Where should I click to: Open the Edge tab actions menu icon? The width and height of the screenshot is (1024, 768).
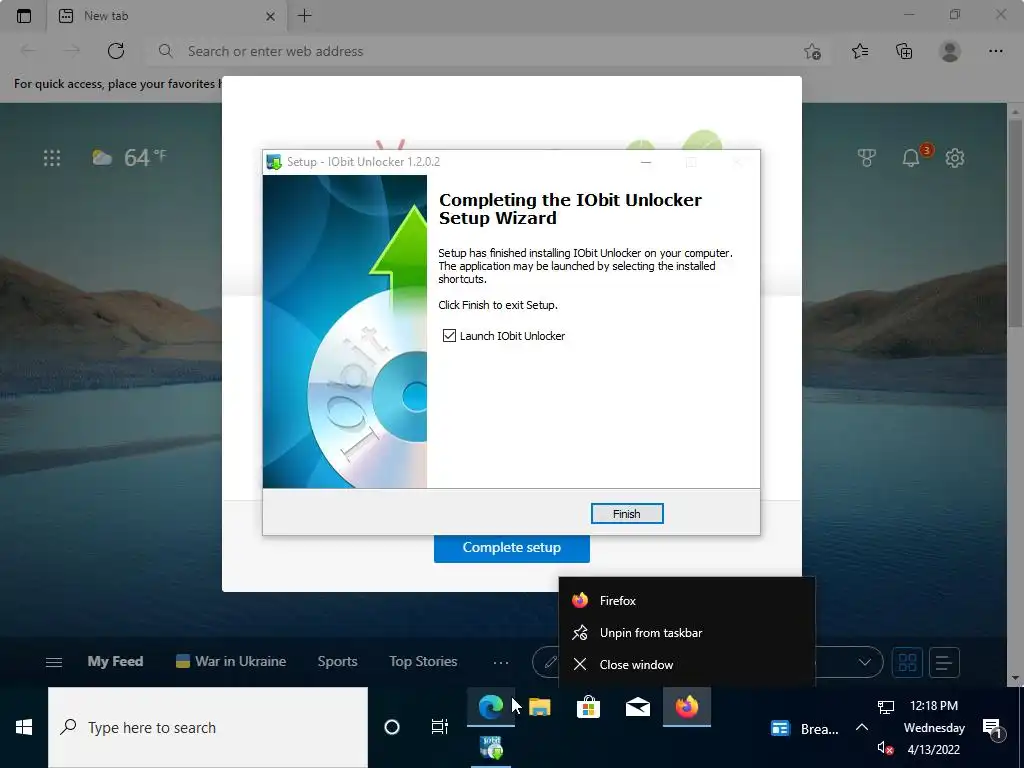pyautogui.click(x=24, y=16)
